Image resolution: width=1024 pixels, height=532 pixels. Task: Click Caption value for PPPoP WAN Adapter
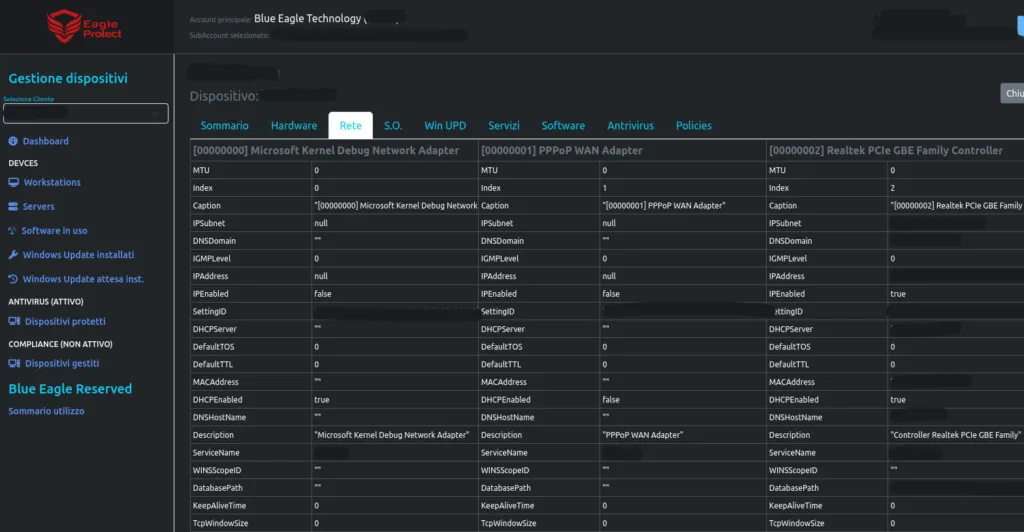(664, 206)
